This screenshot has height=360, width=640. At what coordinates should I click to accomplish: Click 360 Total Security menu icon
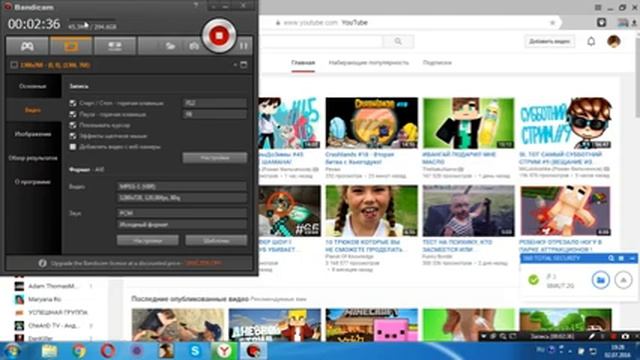(621, 258)
